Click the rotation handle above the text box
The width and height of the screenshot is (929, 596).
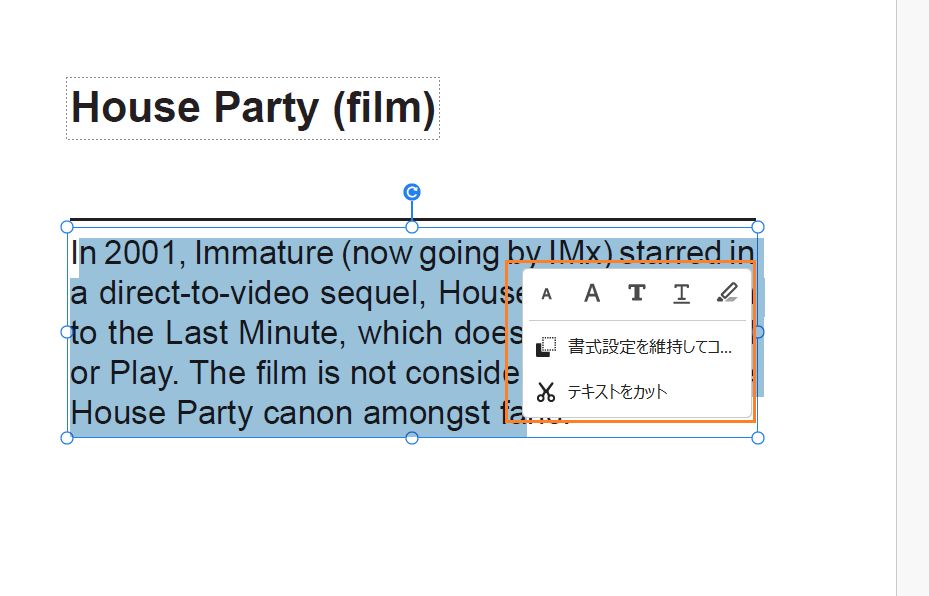[412, 192]
